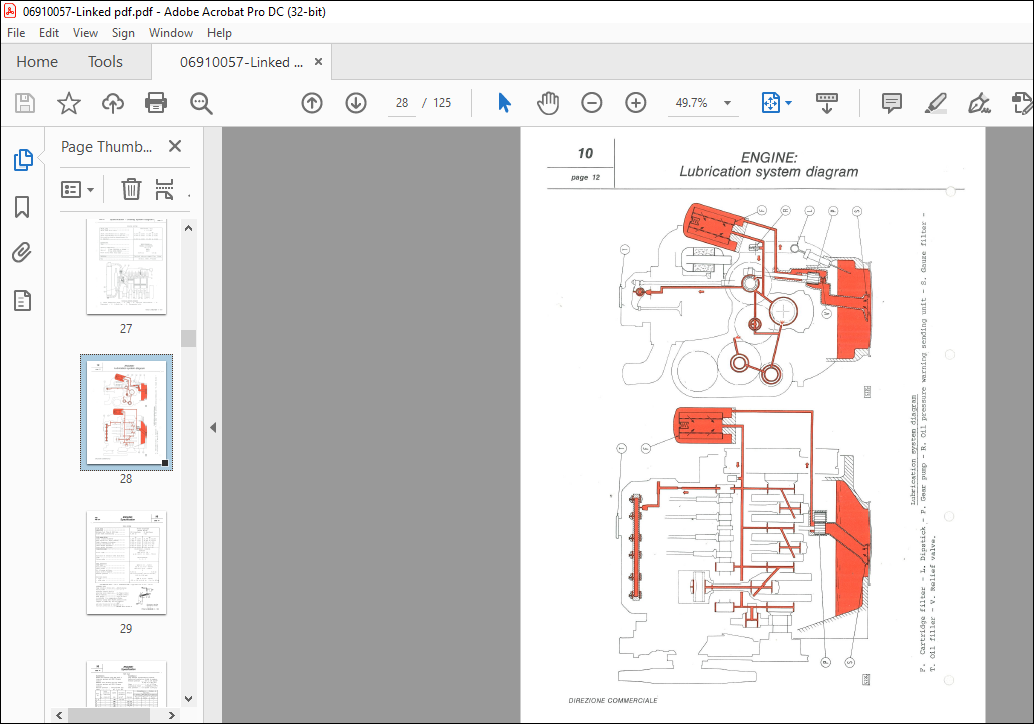Switch to the Home tab
This screenshot has height=724, width=1034.
37,61
